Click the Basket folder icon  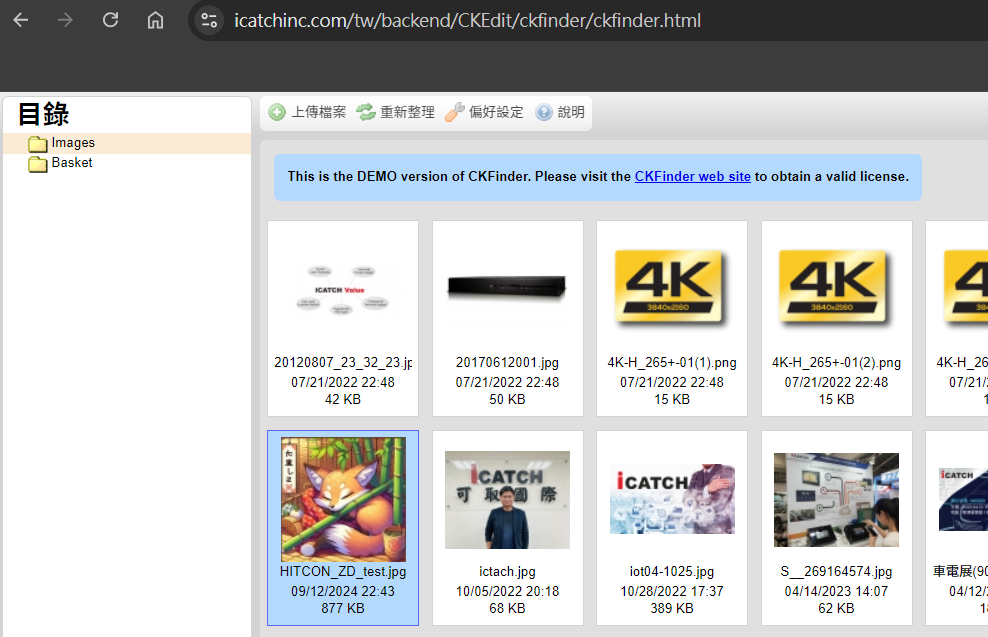[38, 164]
